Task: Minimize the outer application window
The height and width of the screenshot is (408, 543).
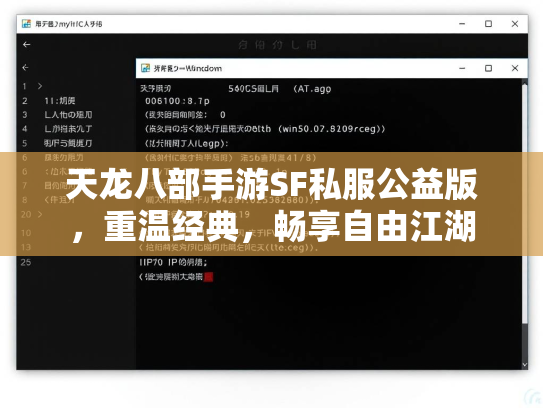Action: [x=462, y=24]
